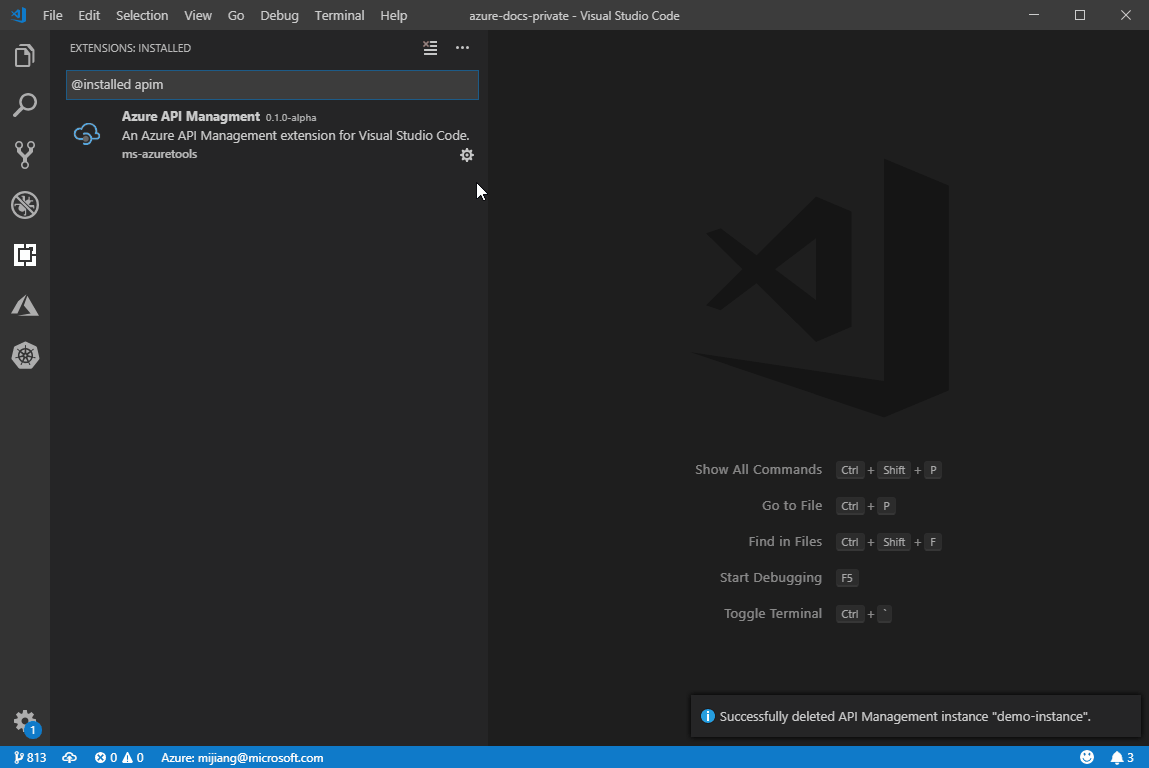Open the extensions More Actions ellipsis menu
Image resolution: width=1149 pixels, height=768 pixels.
coord(462,48)
